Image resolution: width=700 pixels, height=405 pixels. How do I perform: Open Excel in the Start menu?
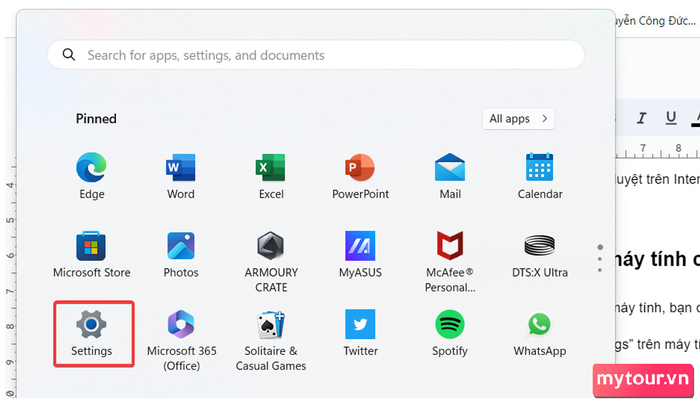(271, 175)
